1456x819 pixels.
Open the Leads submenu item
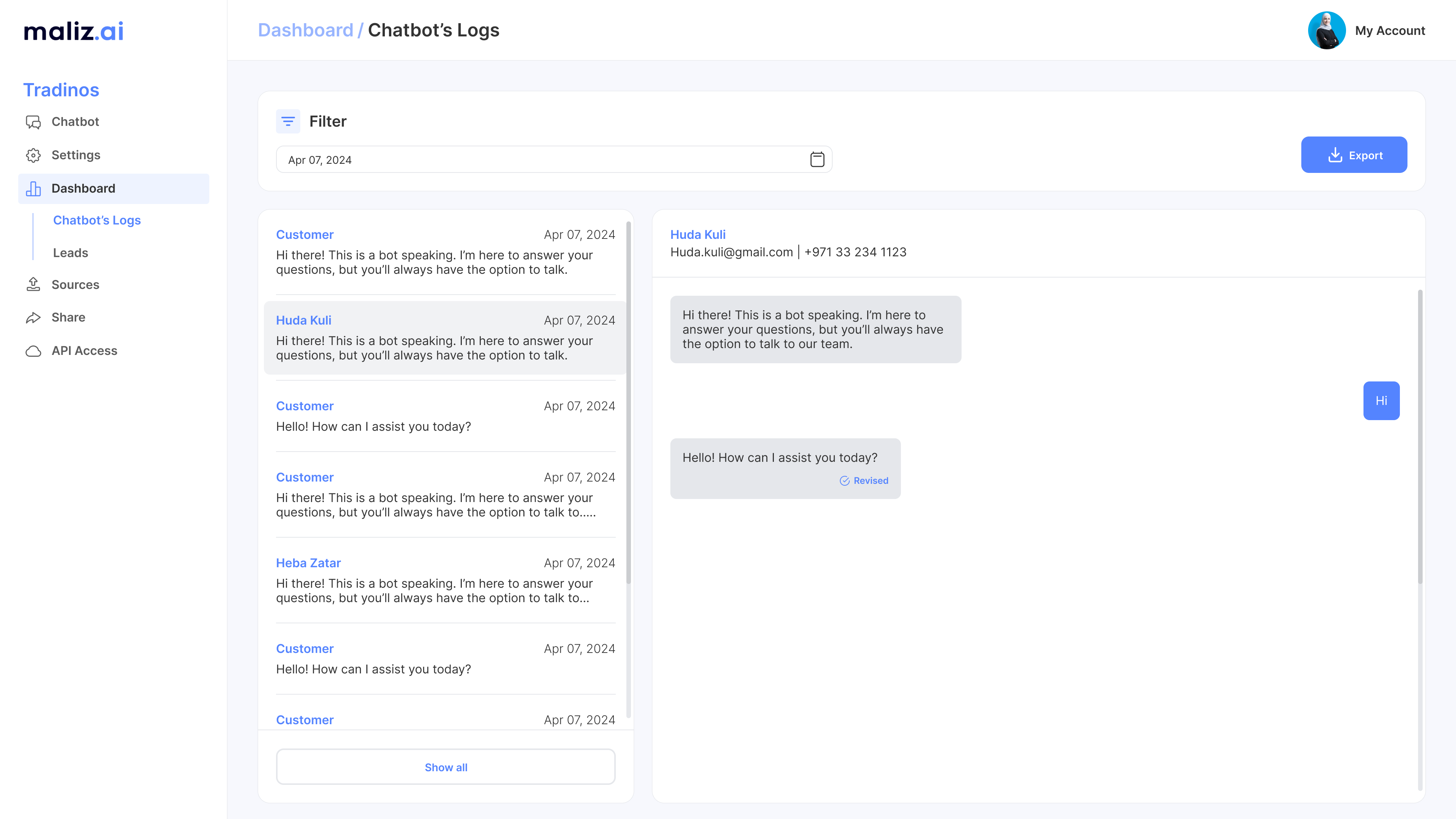[x=71, y=253]
